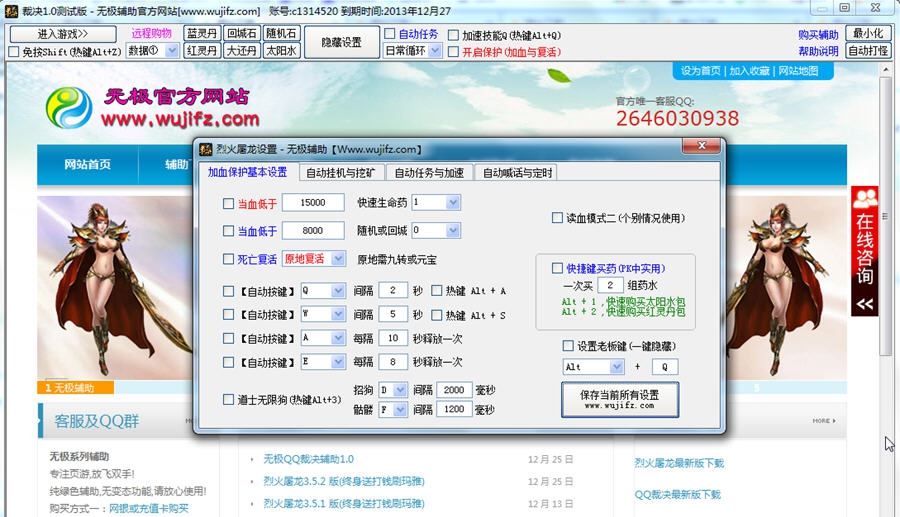
Task: Click 隐藏设置 button
Action: point(342,42)
